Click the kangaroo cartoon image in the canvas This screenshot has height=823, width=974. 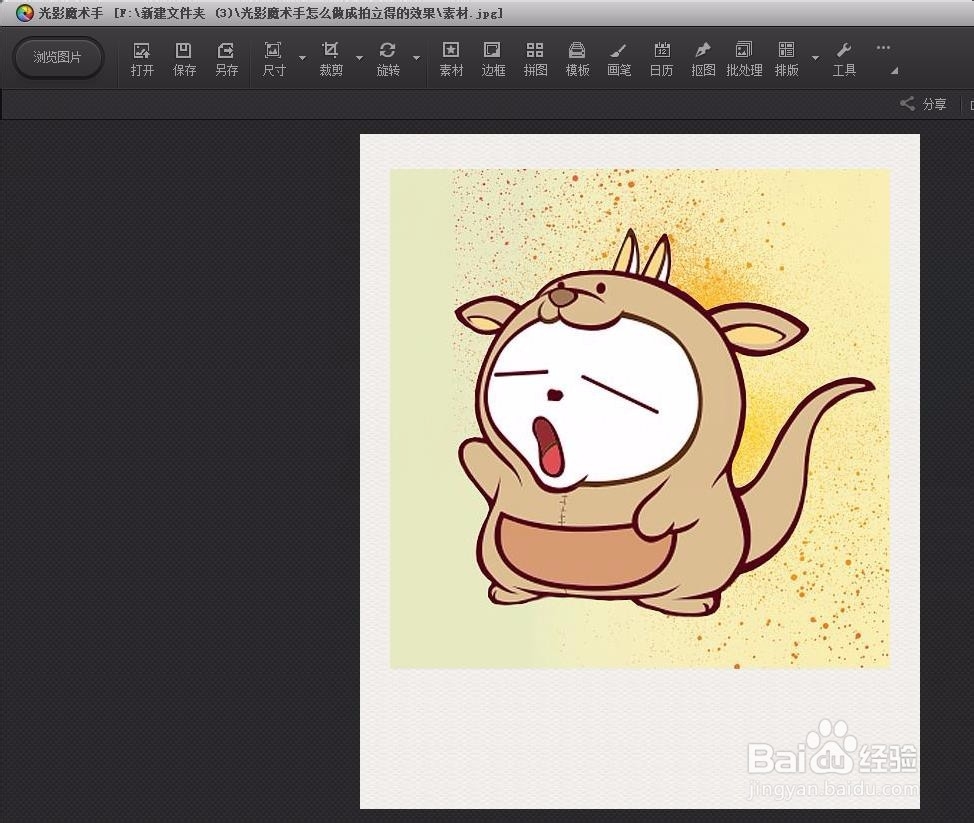tap(640, 419)
